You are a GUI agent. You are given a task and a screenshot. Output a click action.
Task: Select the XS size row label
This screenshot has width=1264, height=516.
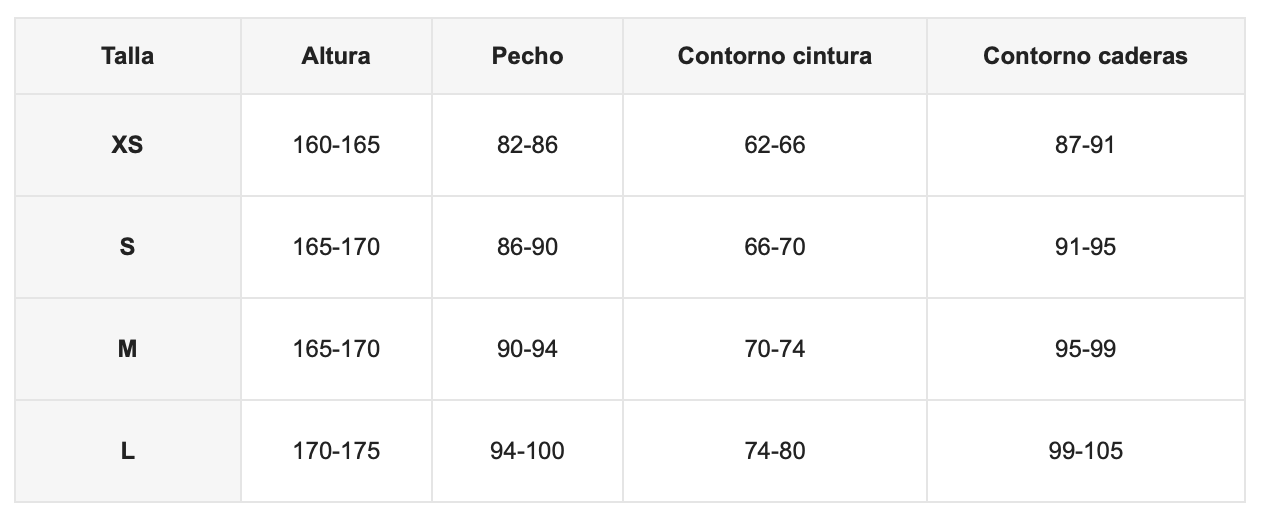[127, 145]
